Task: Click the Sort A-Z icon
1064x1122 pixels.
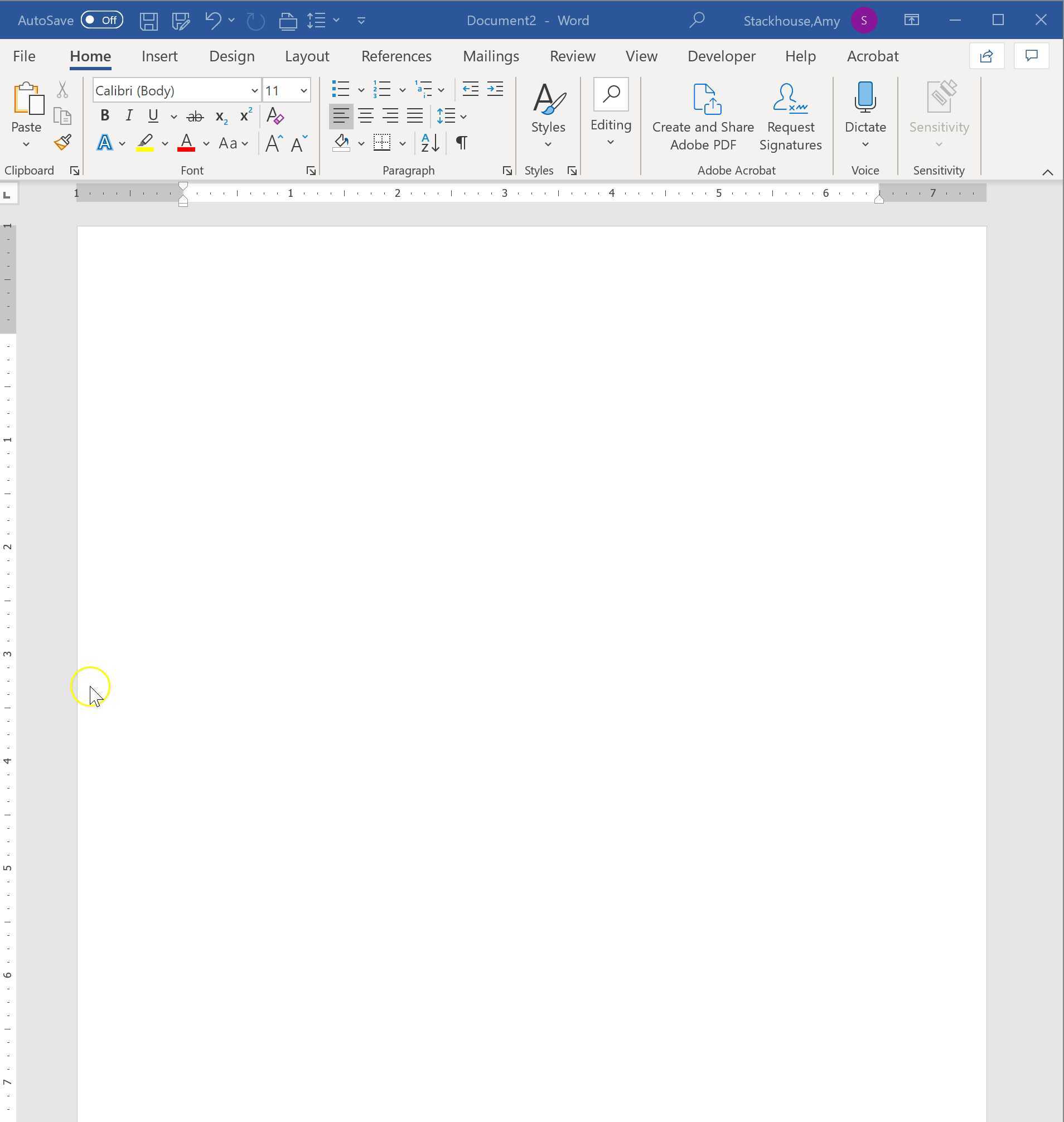Action: 430,143
